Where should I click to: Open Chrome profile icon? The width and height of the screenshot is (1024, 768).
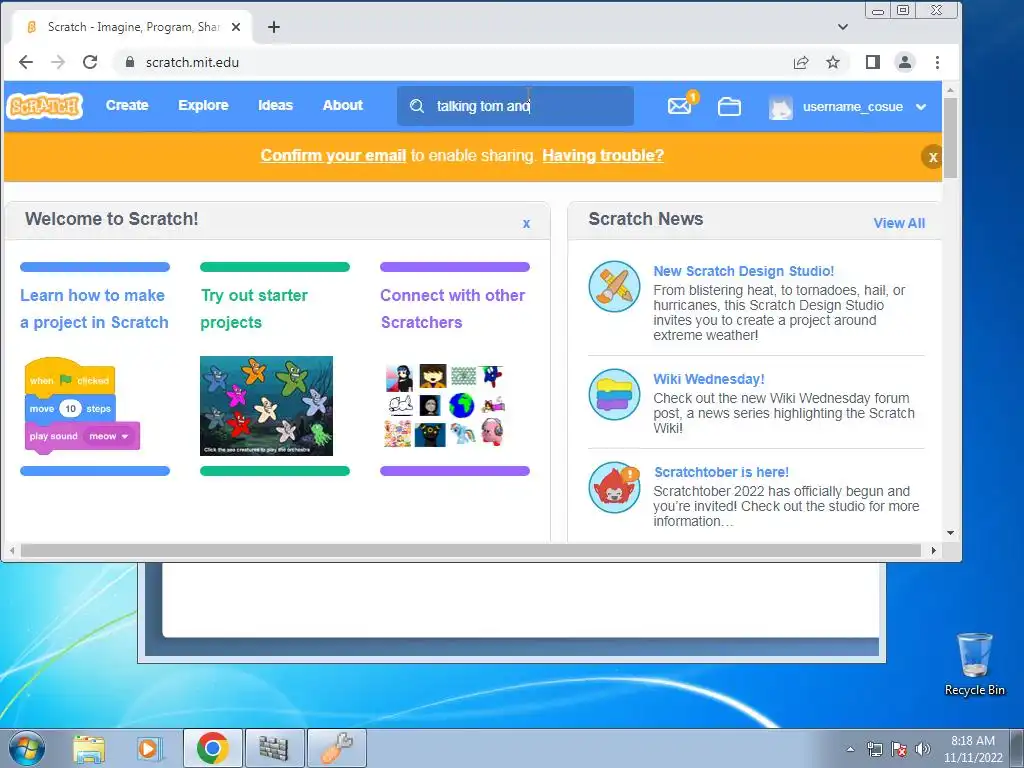pos(904,62)
